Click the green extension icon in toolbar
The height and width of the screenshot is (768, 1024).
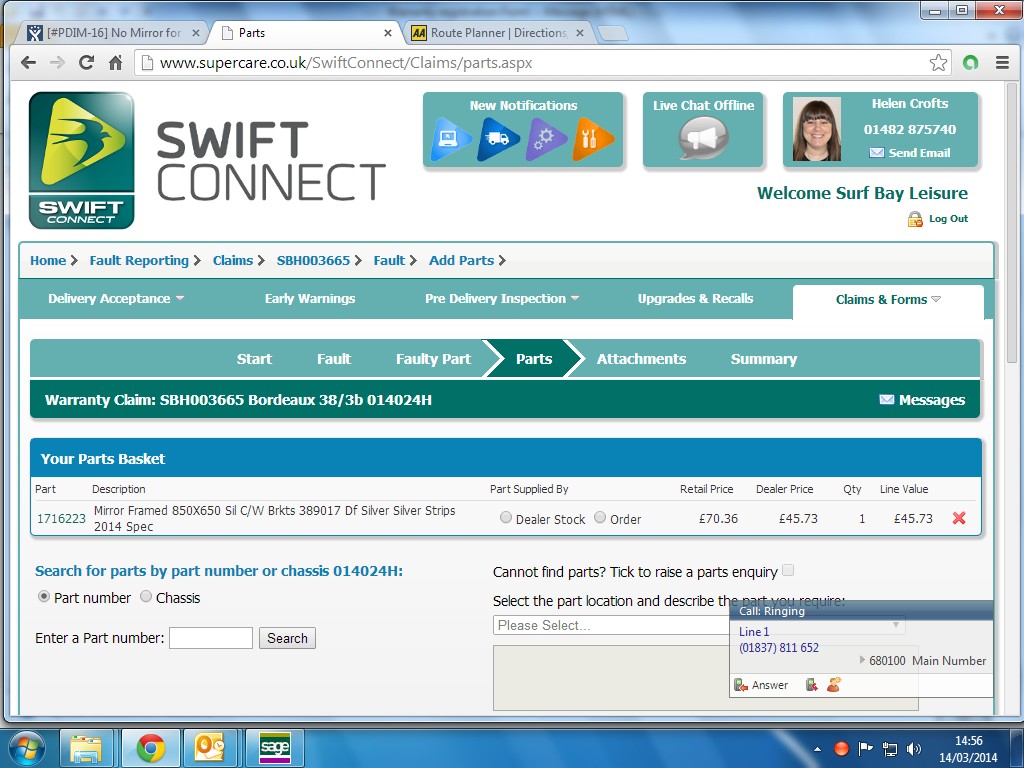click(970, 63)
